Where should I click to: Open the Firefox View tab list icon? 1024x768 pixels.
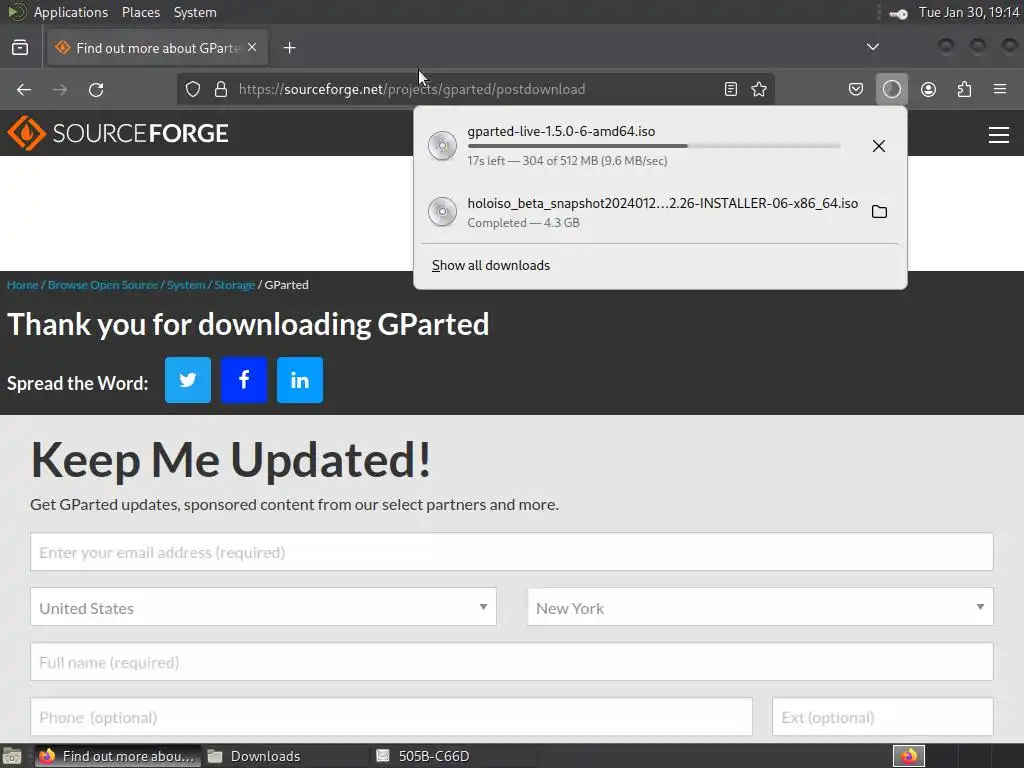20,48
